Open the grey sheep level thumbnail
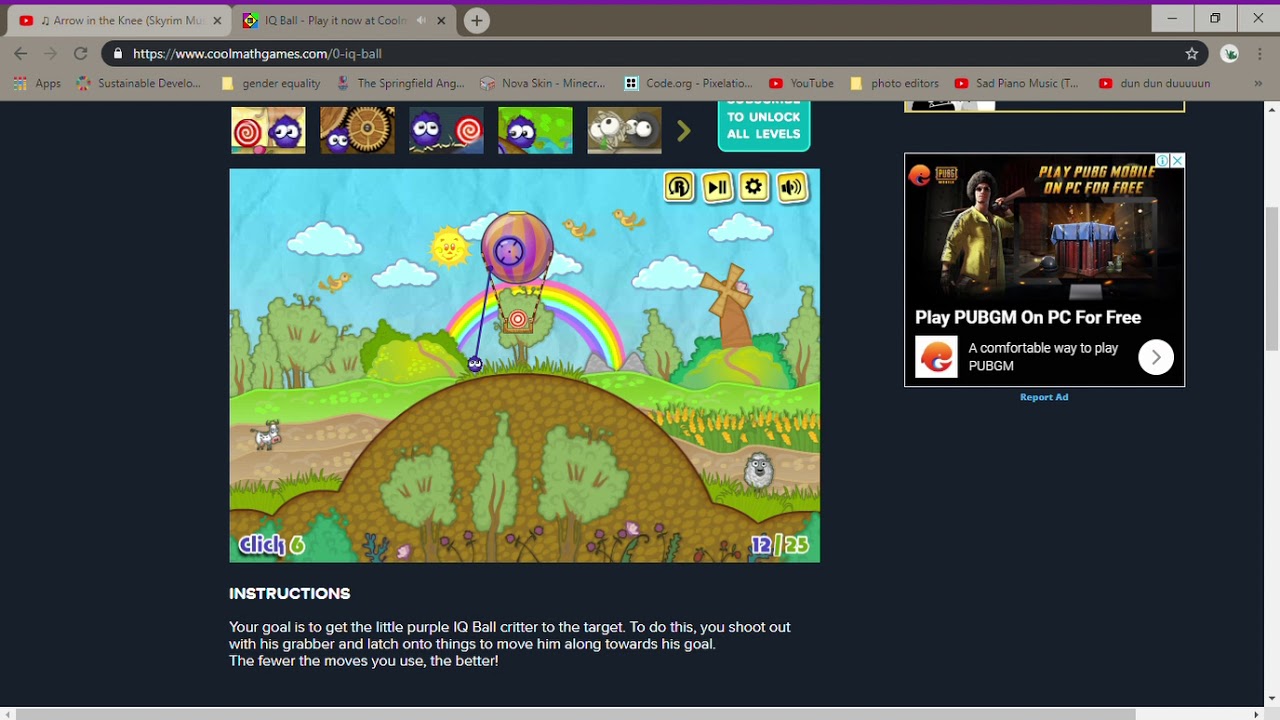 (624, 130)
